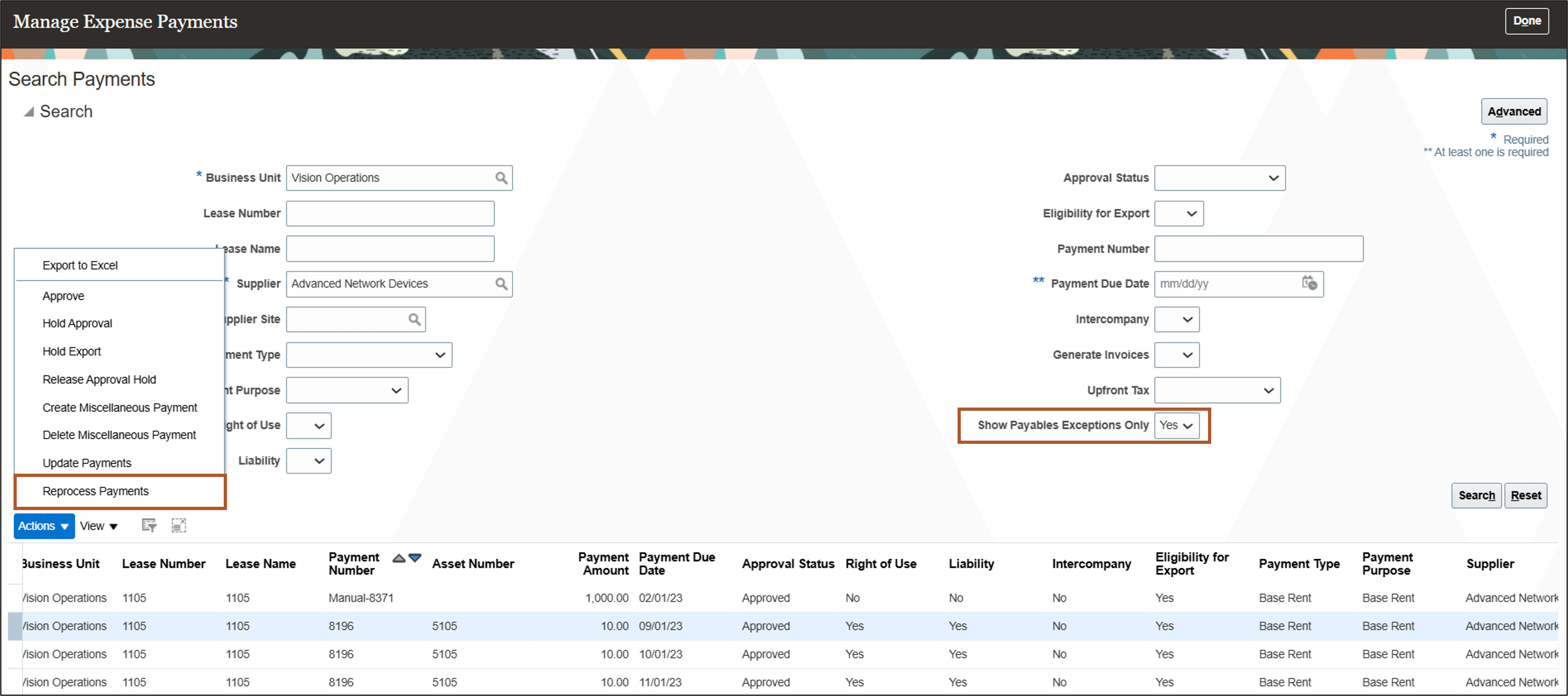The image size is (1568, 696).
Task: Click the Done button
Action: coord(1527,20)
